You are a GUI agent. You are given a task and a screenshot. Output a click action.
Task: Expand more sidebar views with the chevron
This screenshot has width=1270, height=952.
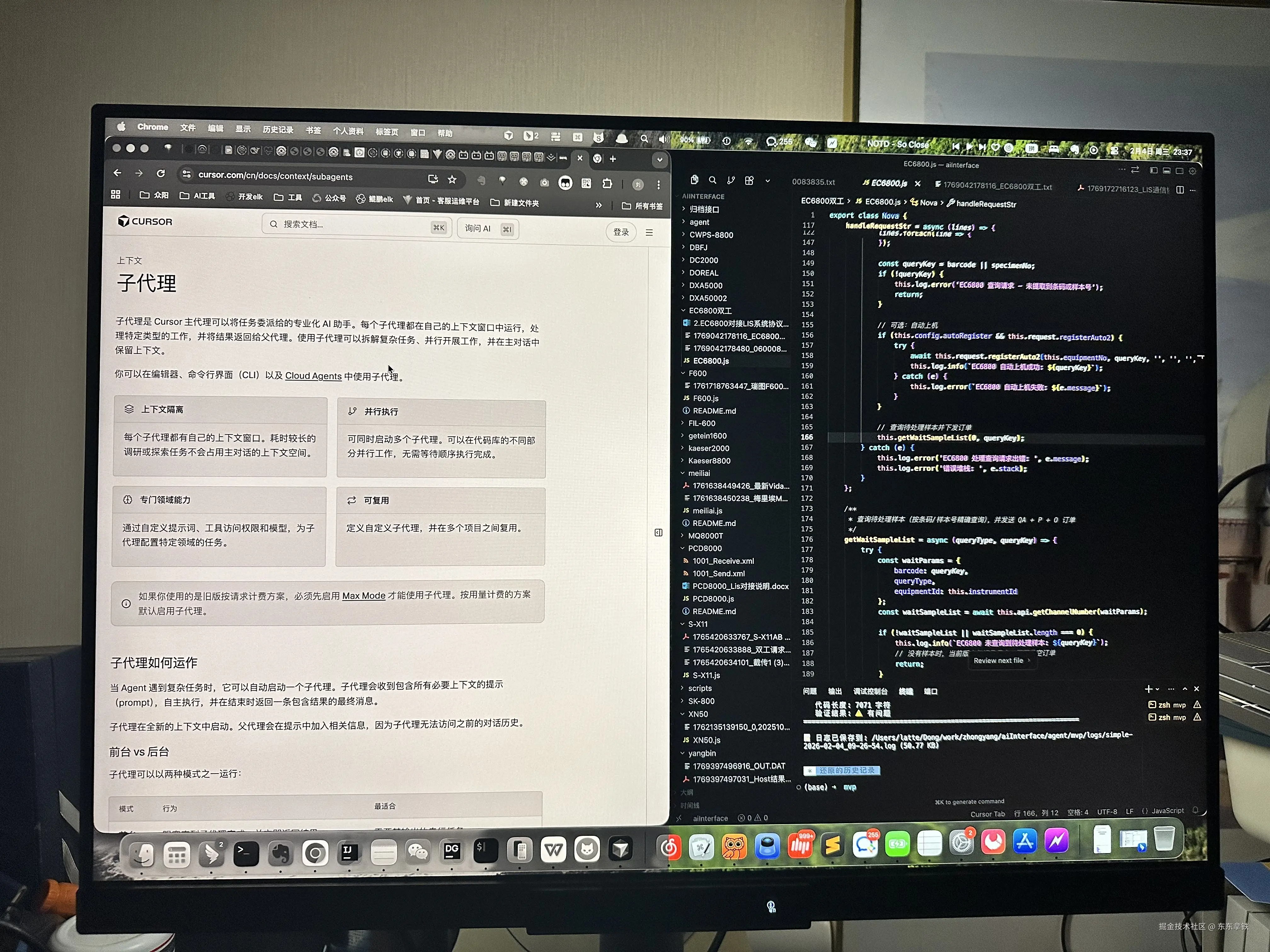768,181
